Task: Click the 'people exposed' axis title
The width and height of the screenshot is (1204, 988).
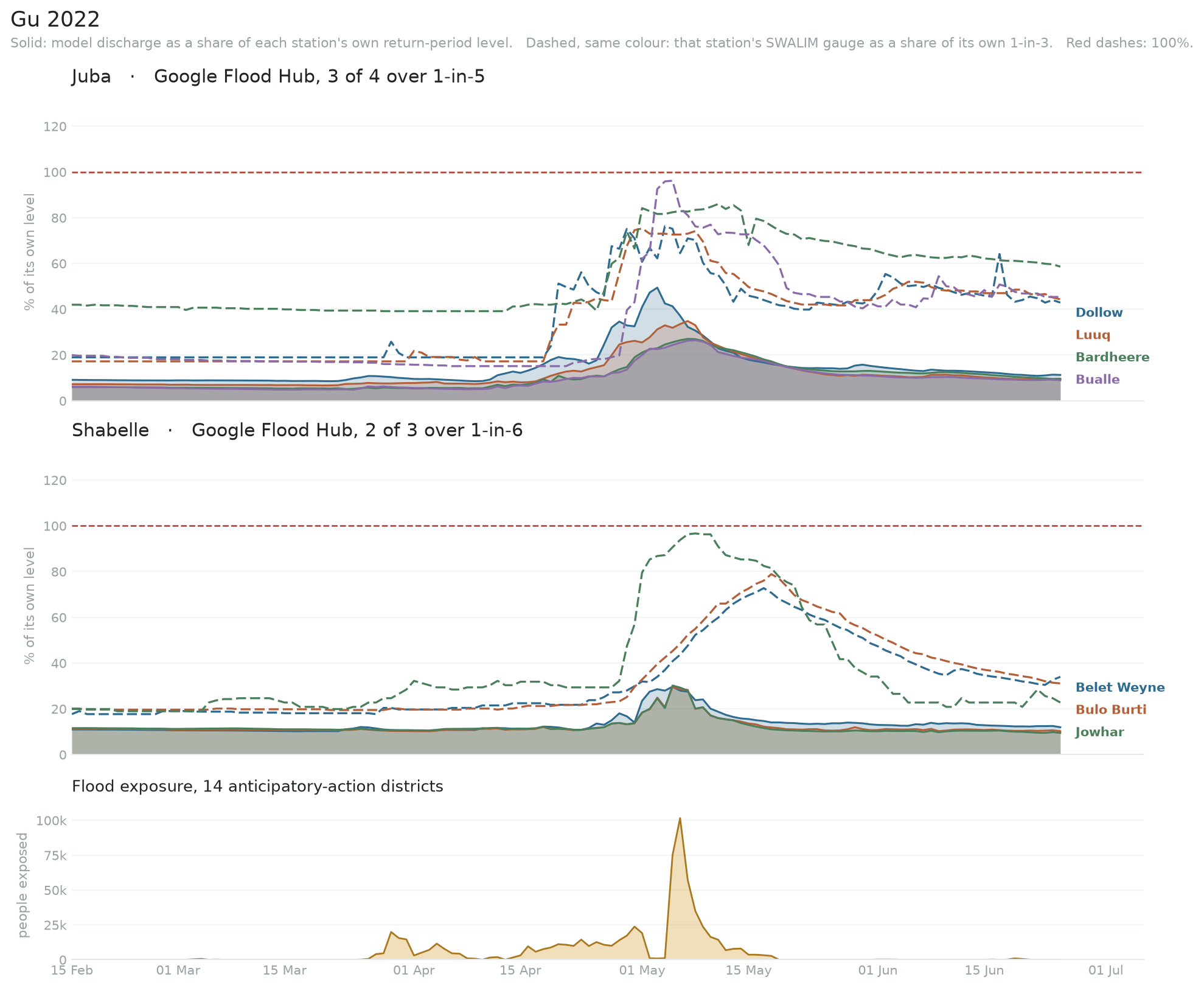Action: pos(23,885)
